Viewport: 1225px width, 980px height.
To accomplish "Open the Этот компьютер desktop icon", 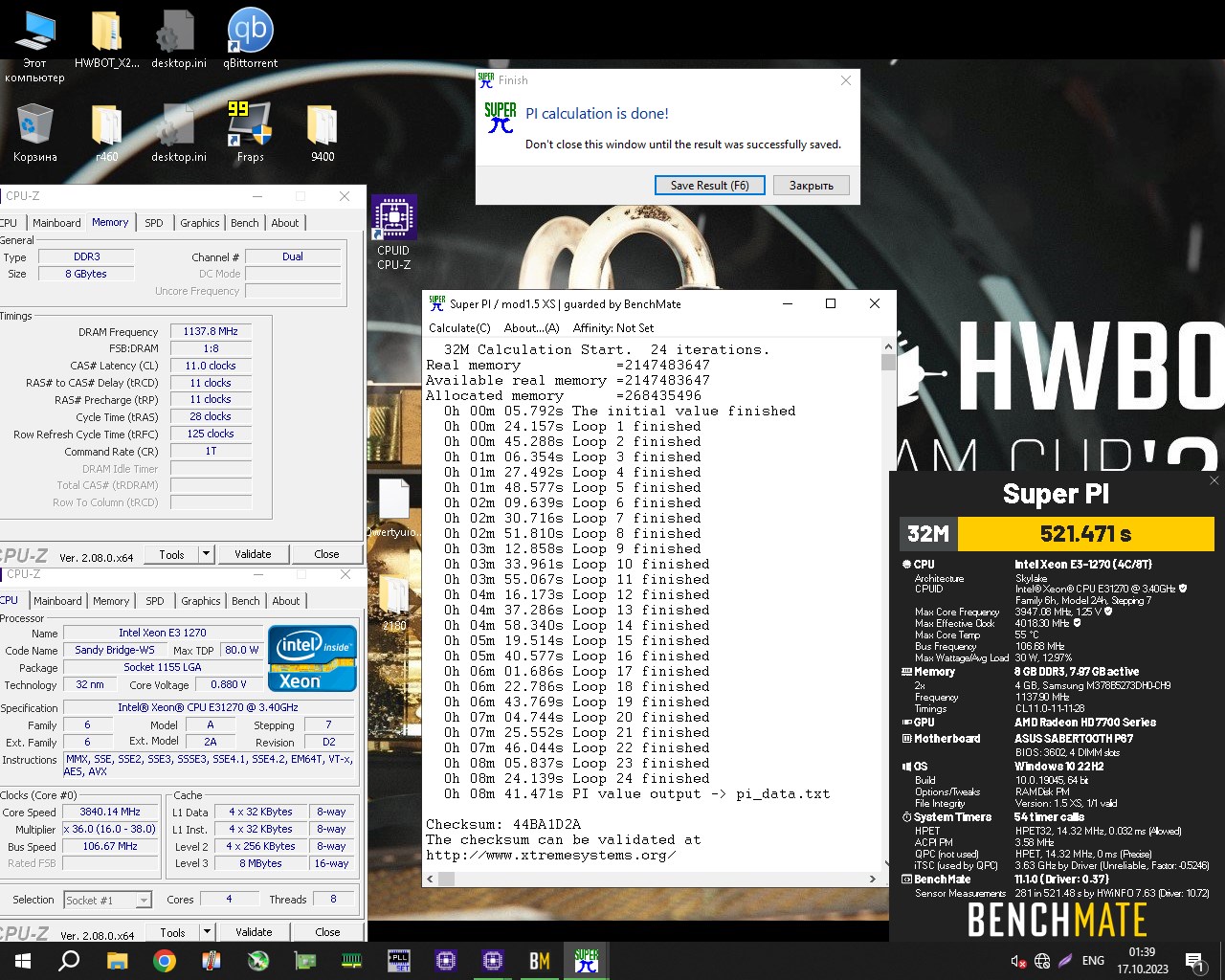I will 35,46.
